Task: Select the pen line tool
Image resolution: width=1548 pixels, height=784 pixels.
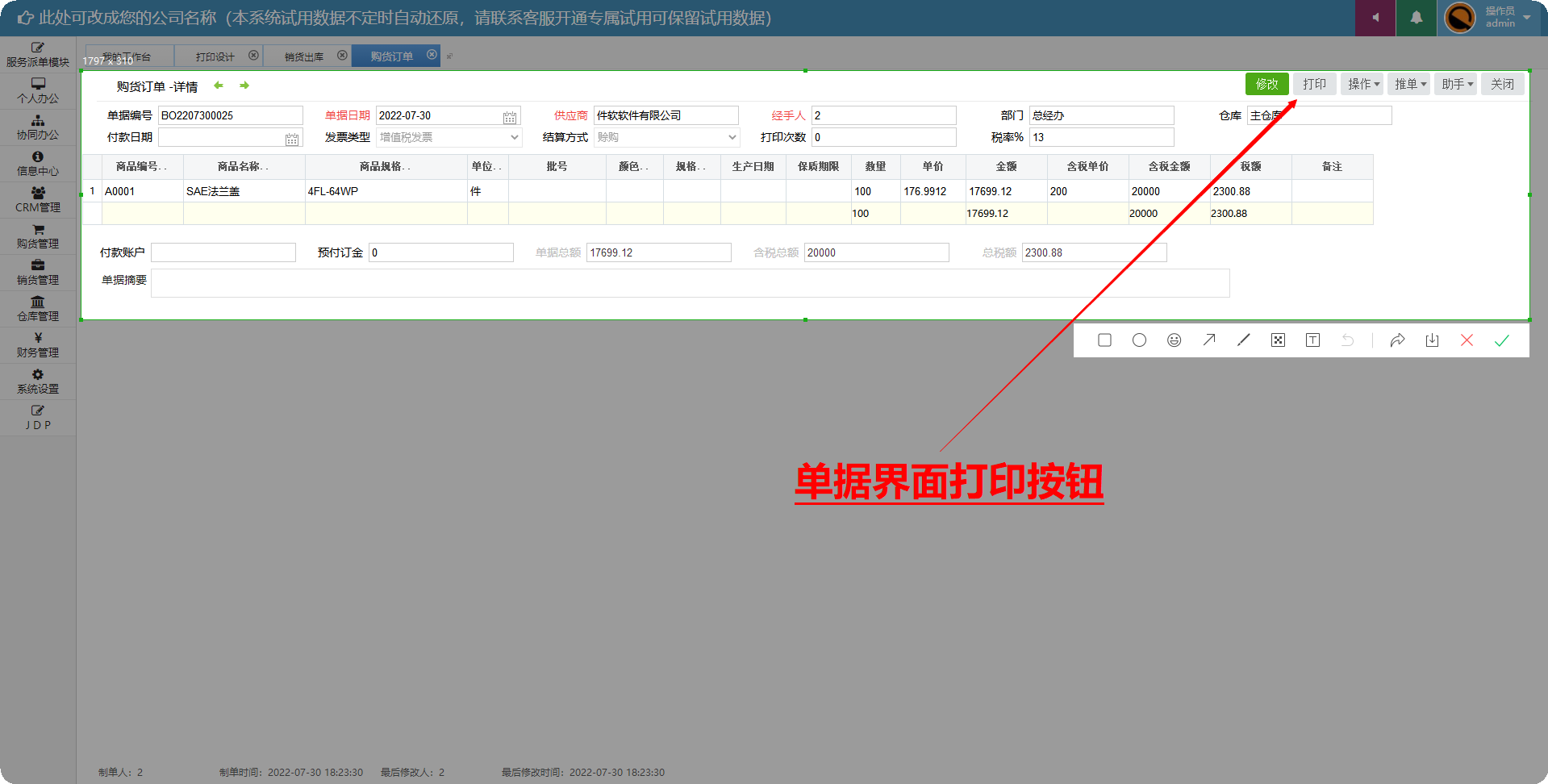Action: tap(1243, 340)
